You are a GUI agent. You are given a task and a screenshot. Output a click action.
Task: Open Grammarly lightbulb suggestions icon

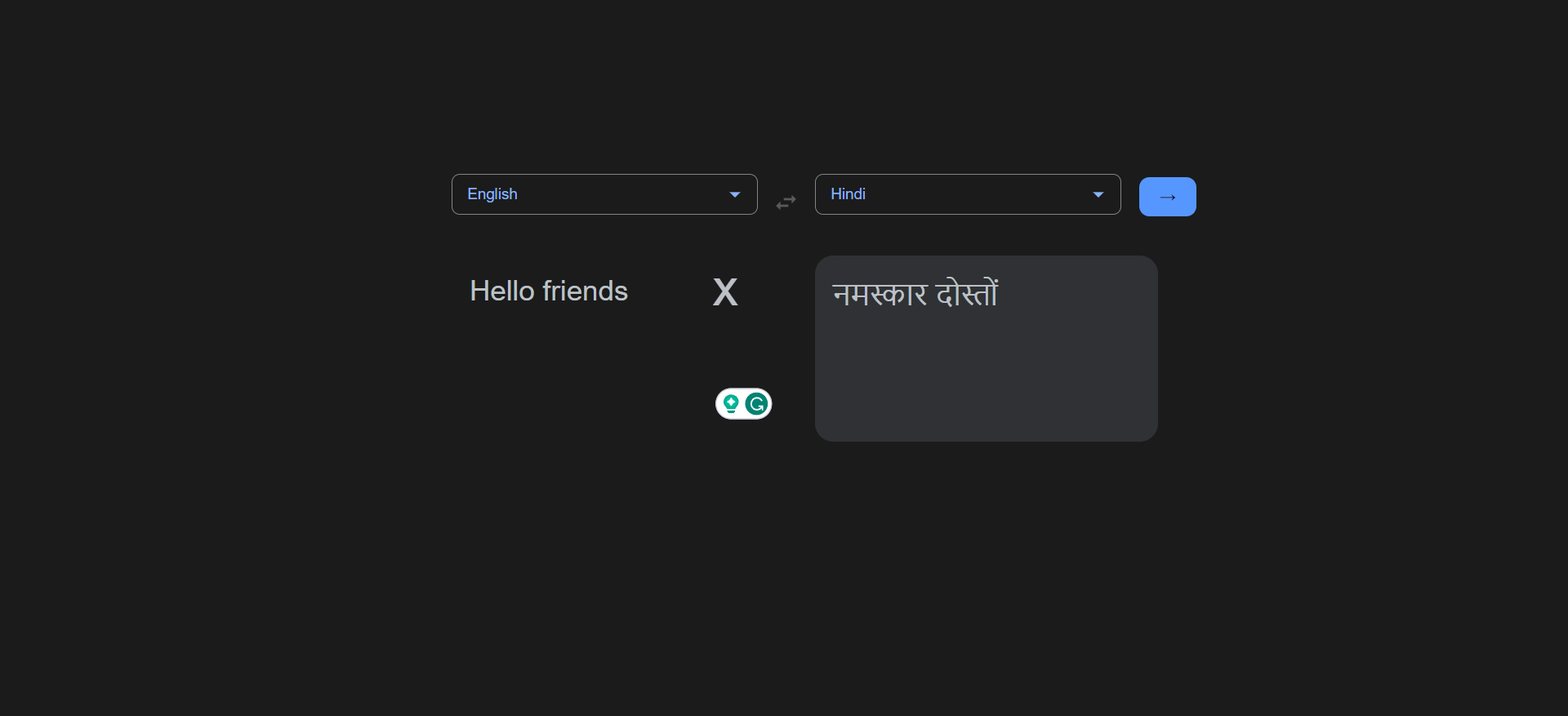coord(731,403)
